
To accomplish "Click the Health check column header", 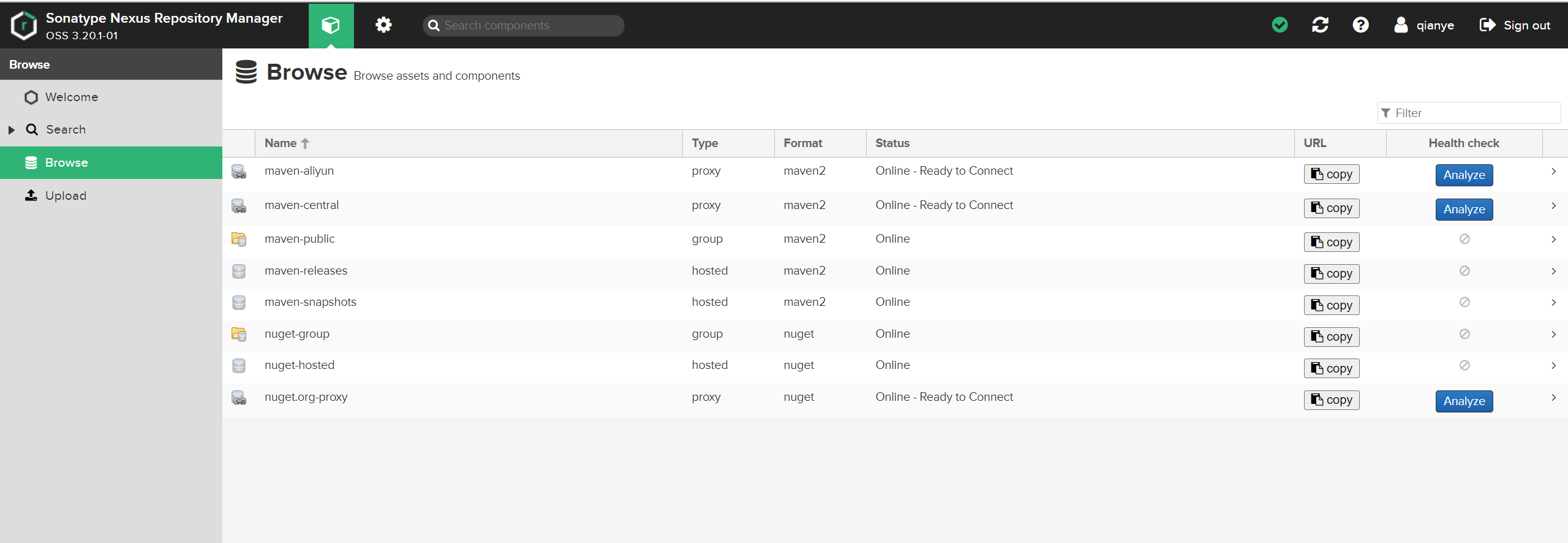I will click(x=1464, y=143).
